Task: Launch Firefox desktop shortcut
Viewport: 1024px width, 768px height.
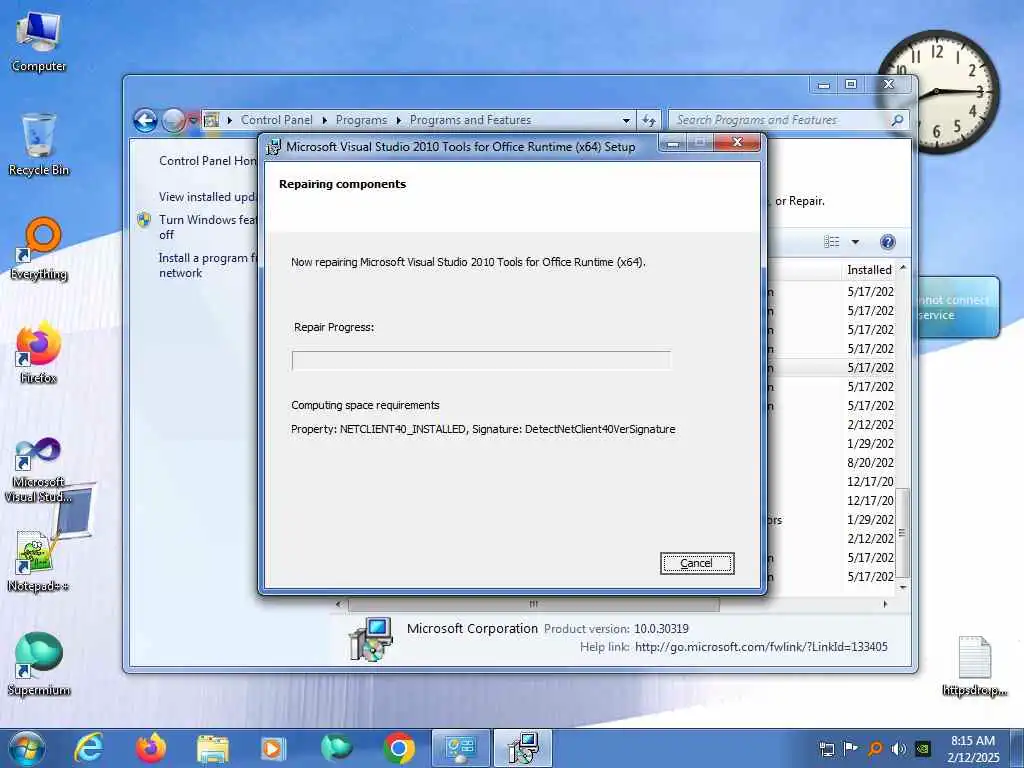Action: click(x=39, y=353)
